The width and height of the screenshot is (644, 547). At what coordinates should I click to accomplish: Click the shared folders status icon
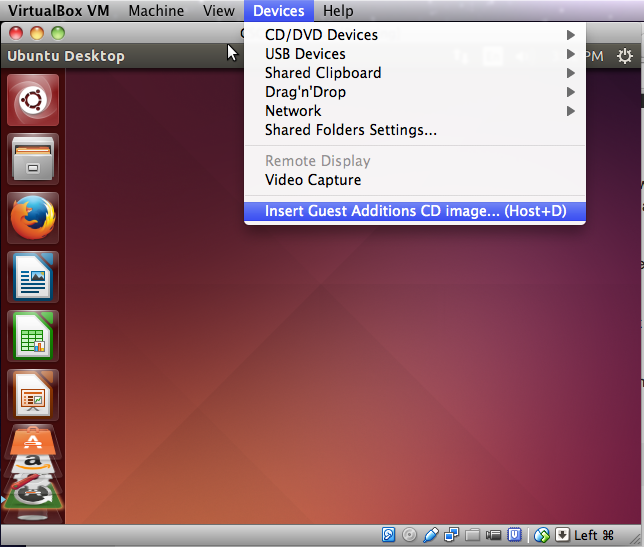tap(472, 535)
